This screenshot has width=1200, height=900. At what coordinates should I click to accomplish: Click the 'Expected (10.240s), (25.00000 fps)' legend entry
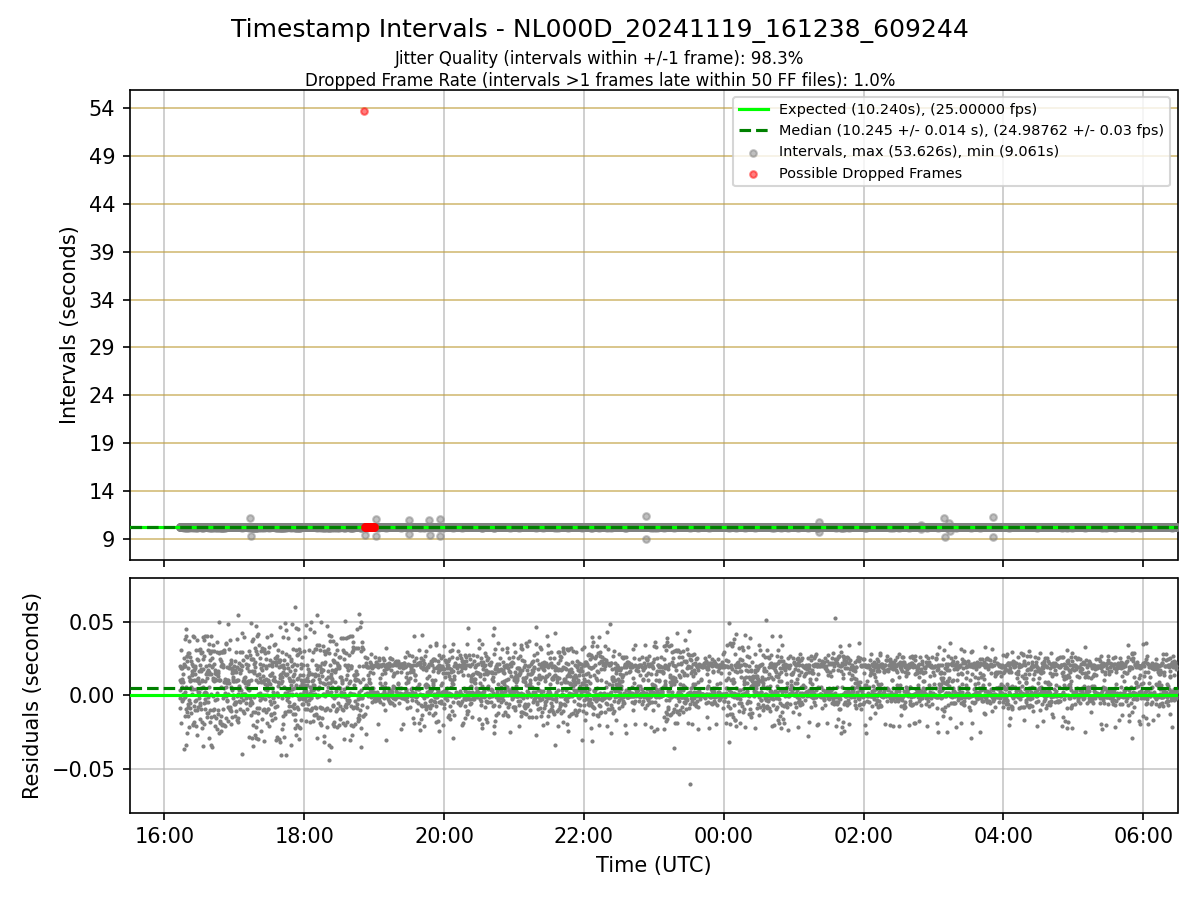pyautogui.click(x=907, y=109)
